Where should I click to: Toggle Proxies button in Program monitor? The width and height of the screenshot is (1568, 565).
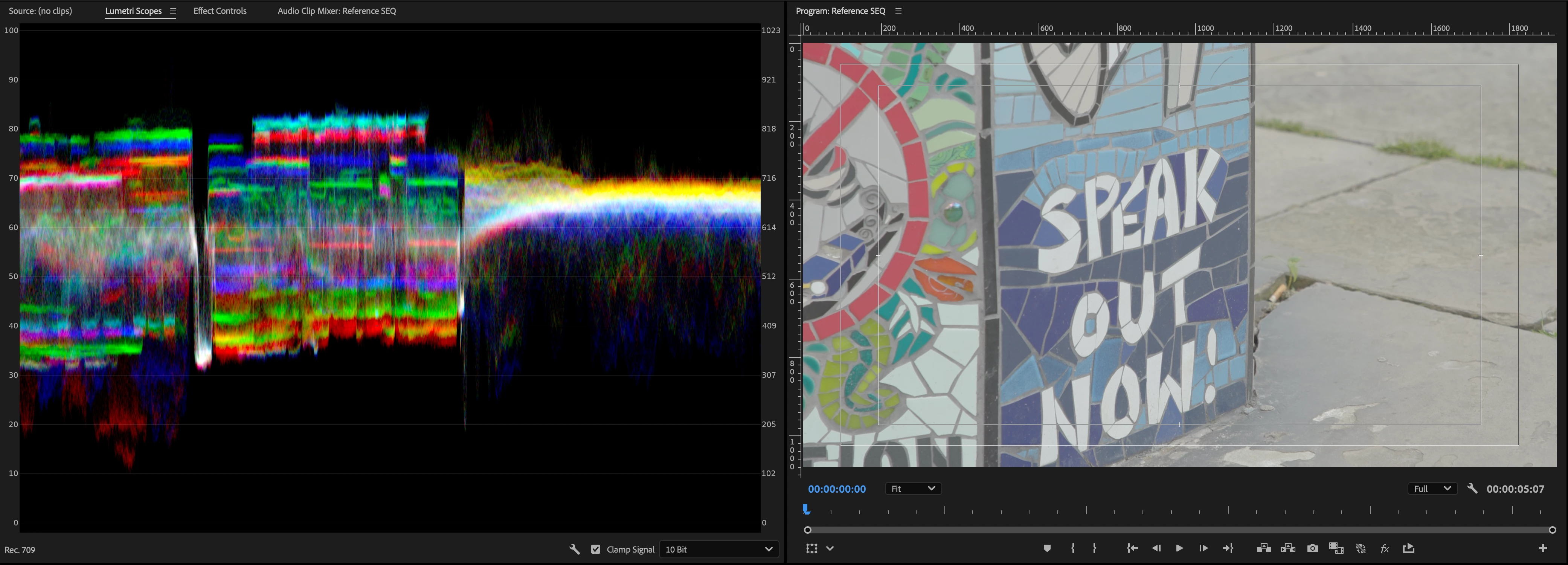(x=1361, y=548)
